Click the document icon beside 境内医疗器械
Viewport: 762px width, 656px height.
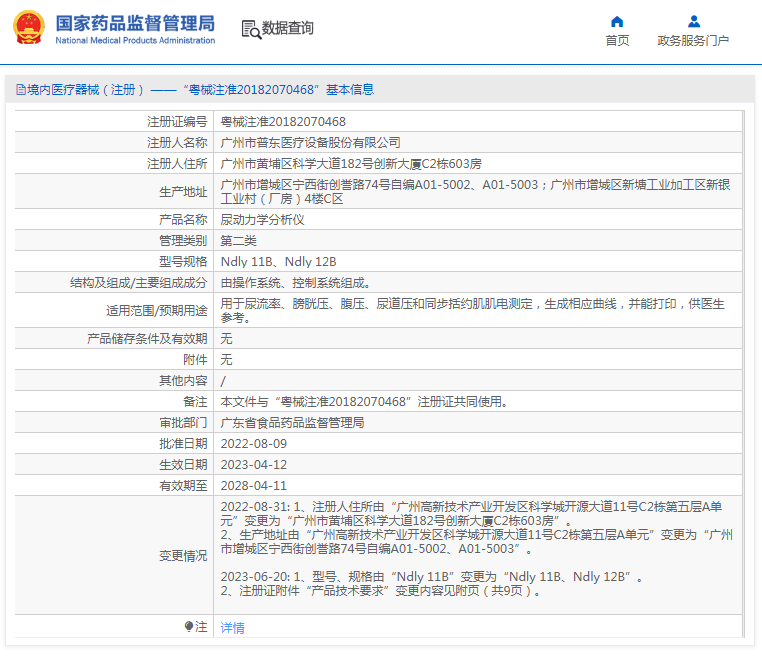tap(21, 89)
